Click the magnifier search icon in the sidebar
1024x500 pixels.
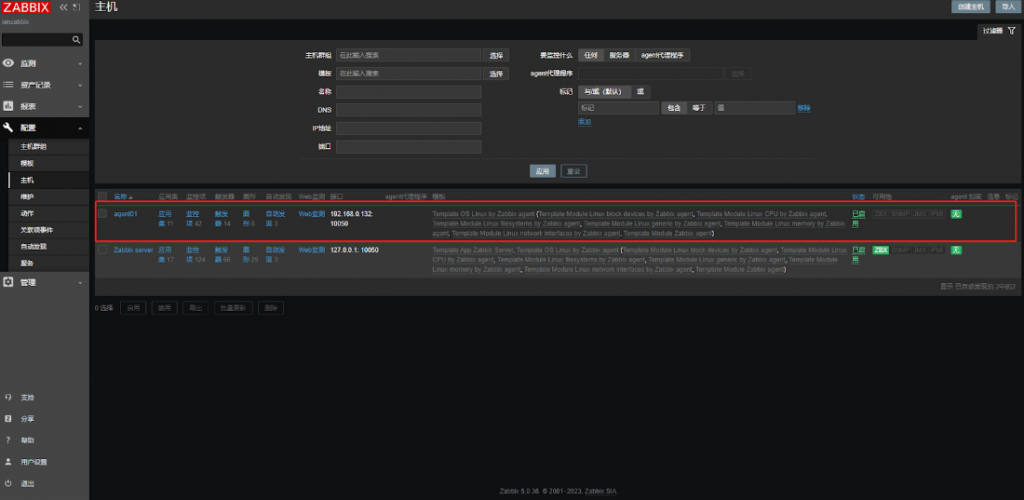click(76, 40)
